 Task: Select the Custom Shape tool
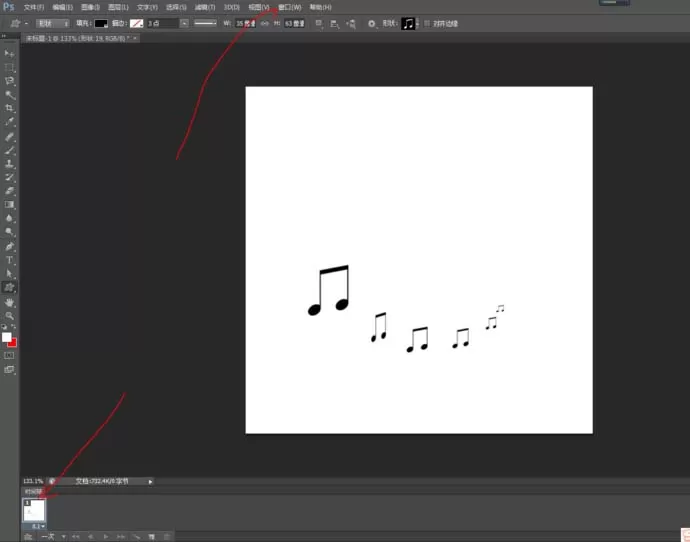click(9, 287)
